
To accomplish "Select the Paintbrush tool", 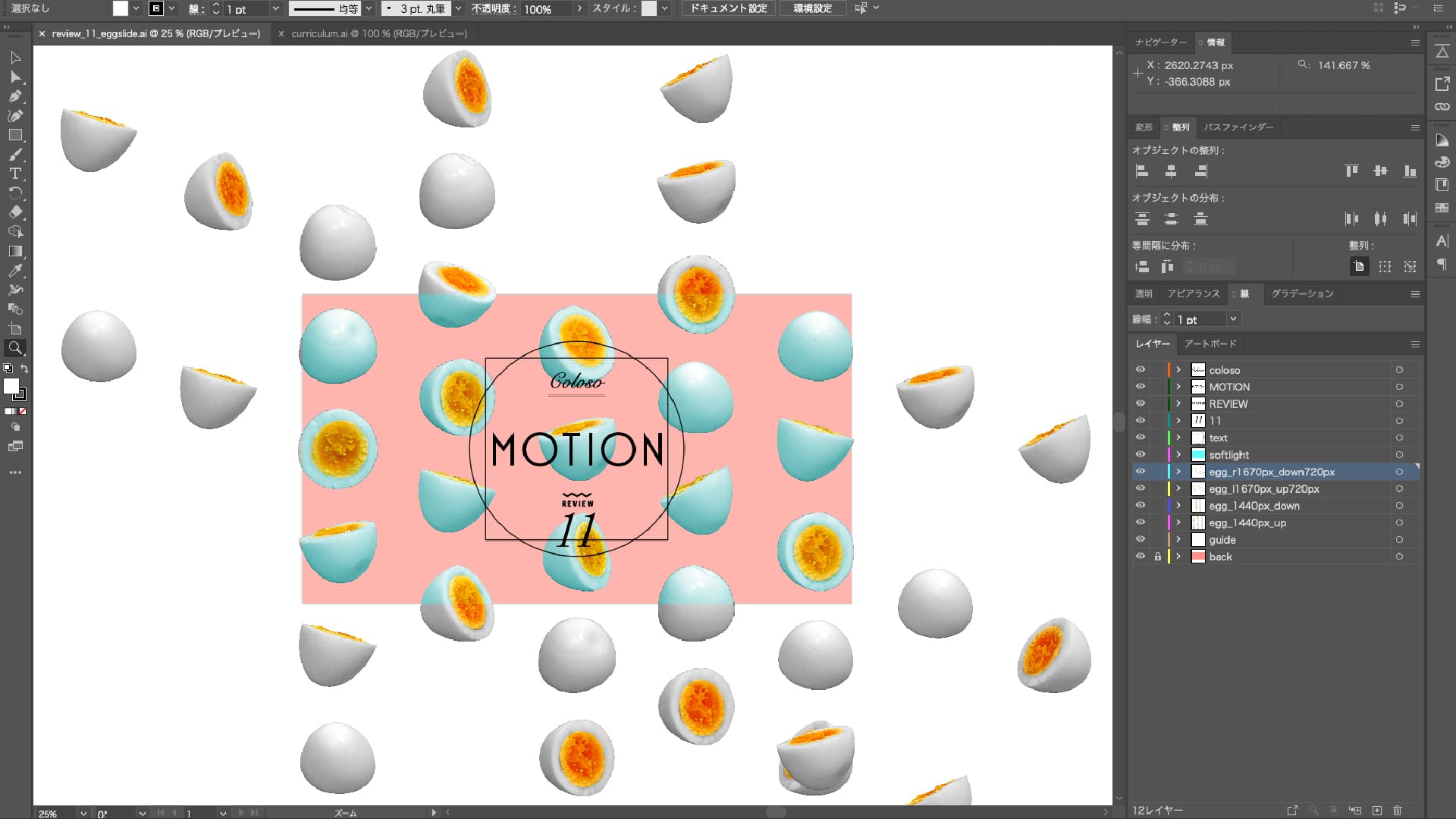I will tap(15, 155).
